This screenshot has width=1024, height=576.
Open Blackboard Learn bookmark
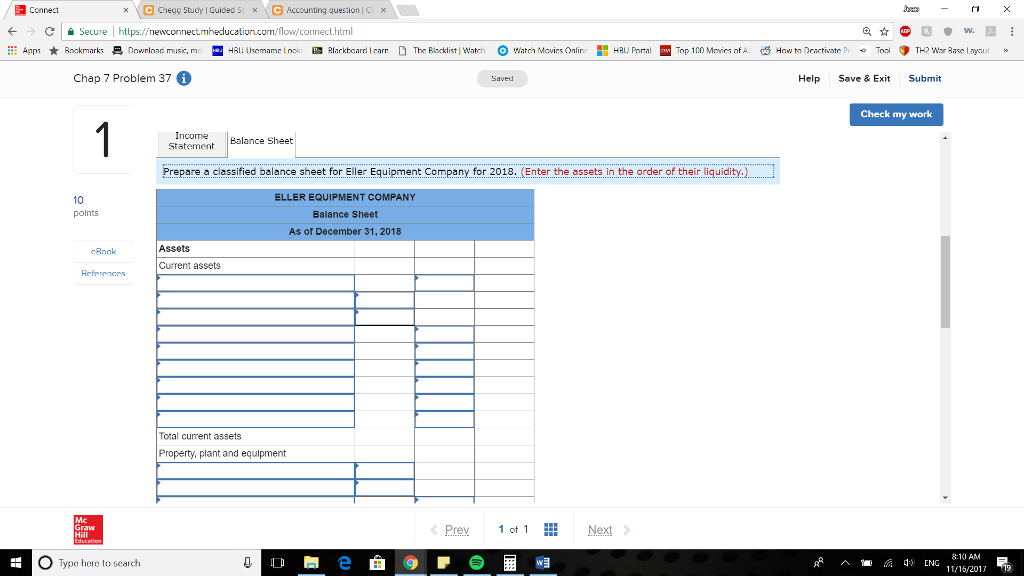point(351,50)
